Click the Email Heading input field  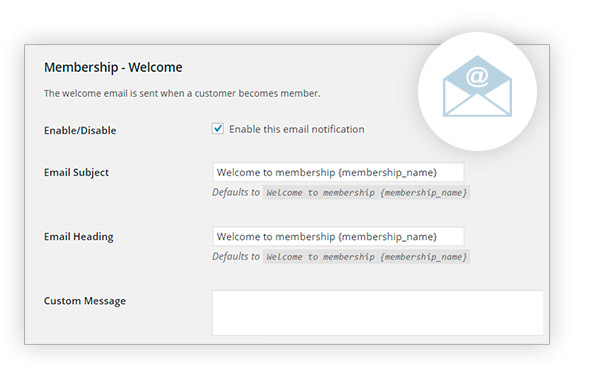tap(338, 236)
